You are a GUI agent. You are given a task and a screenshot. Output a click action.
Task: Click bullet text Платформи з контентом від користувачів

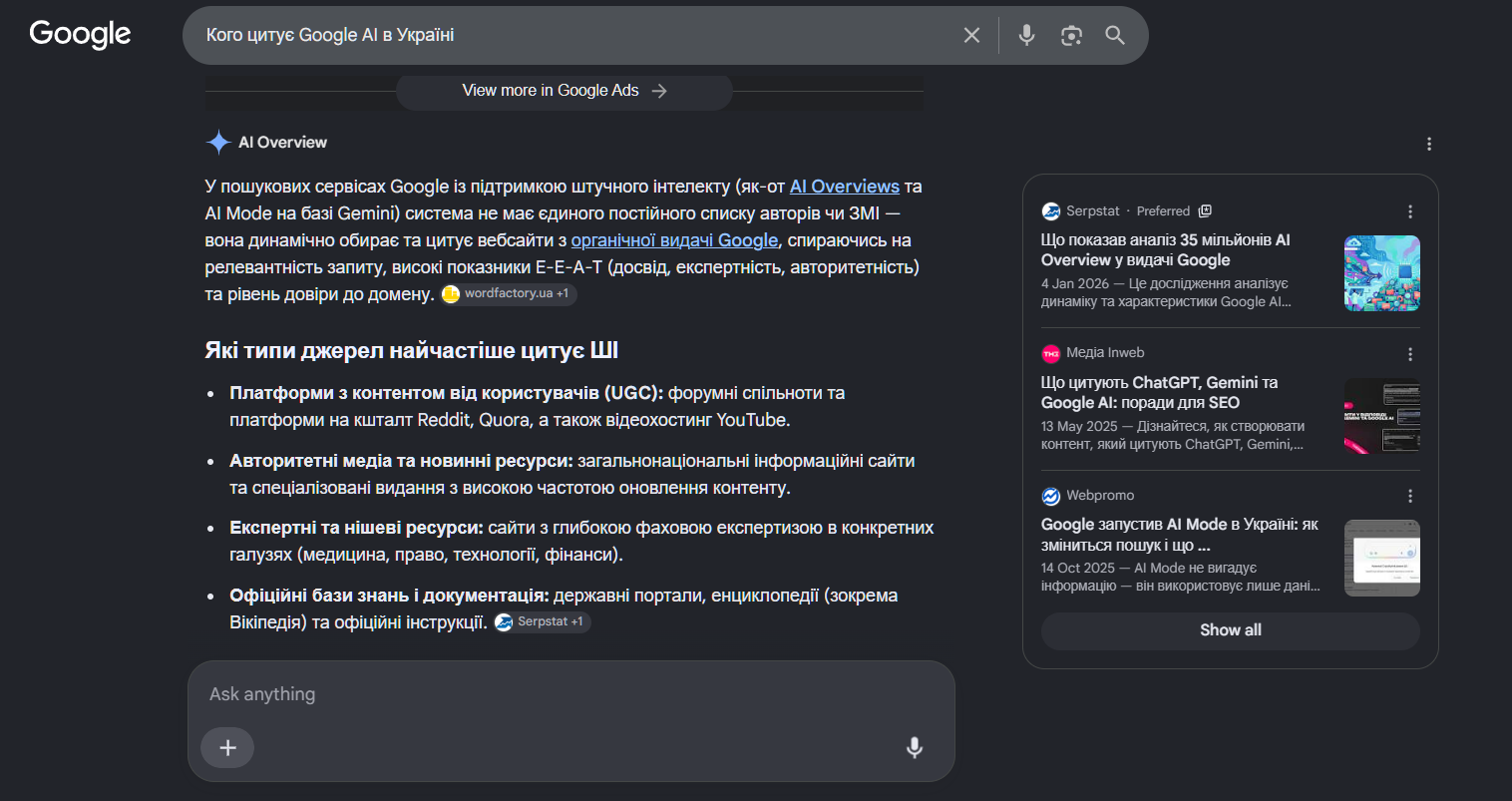tap(447, 393)
